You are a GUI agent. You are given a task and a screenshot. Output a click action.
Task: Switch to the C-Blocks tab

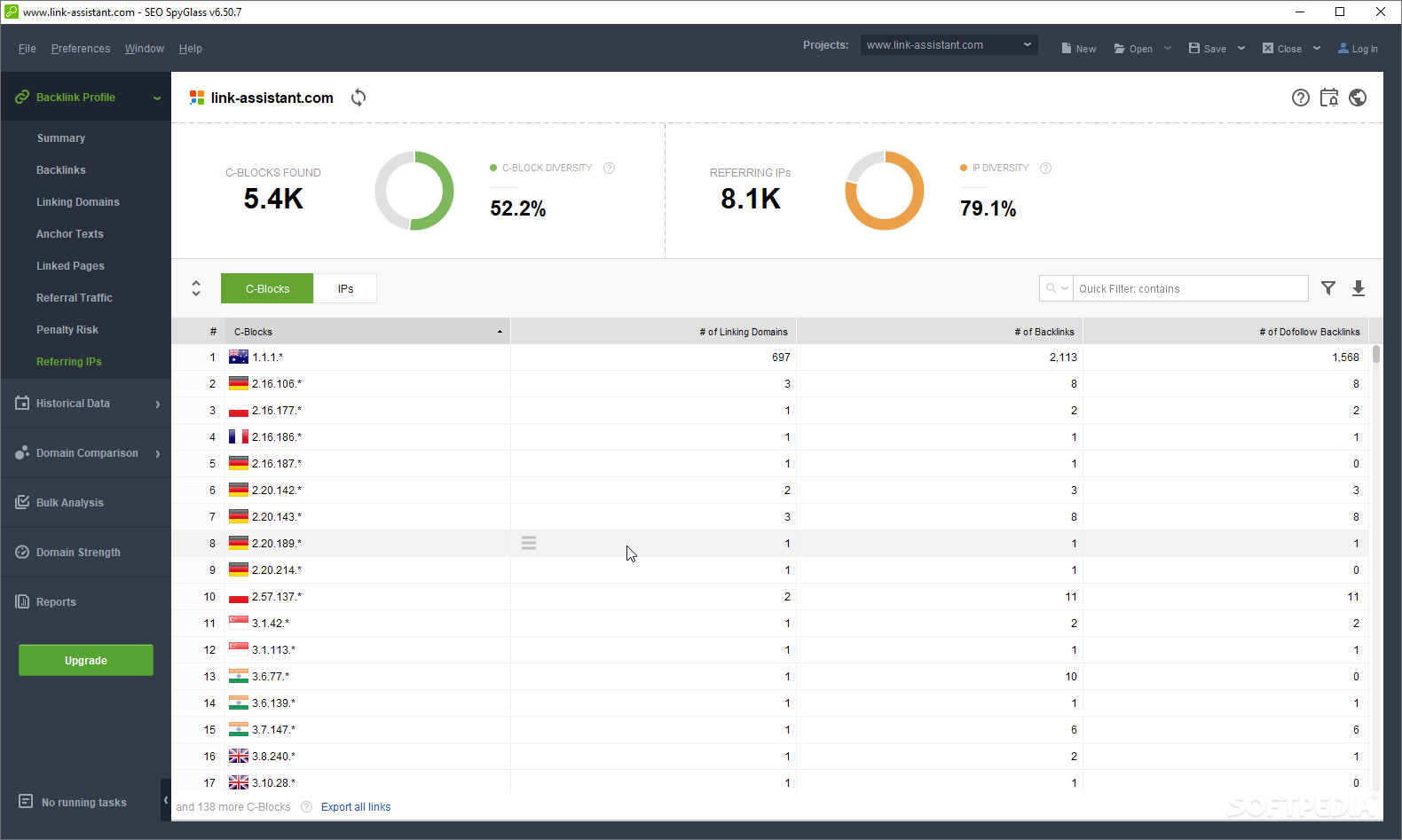[x=267, y=288]
